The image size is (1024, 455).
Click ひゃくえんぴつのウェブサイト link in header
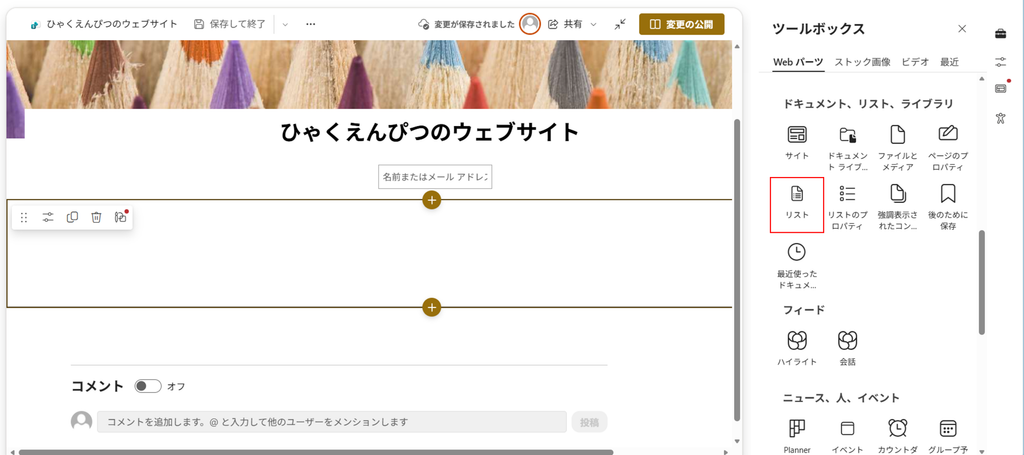(x=112, y=24)
